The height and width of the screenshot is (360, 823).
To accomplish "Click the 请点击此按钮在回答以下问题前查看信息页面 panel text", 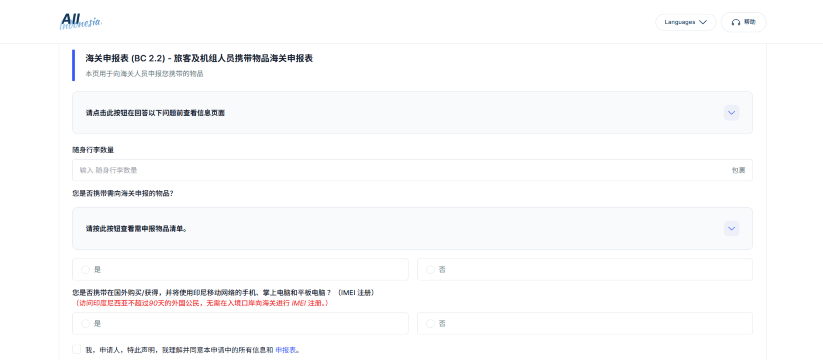I will point(155,113).
